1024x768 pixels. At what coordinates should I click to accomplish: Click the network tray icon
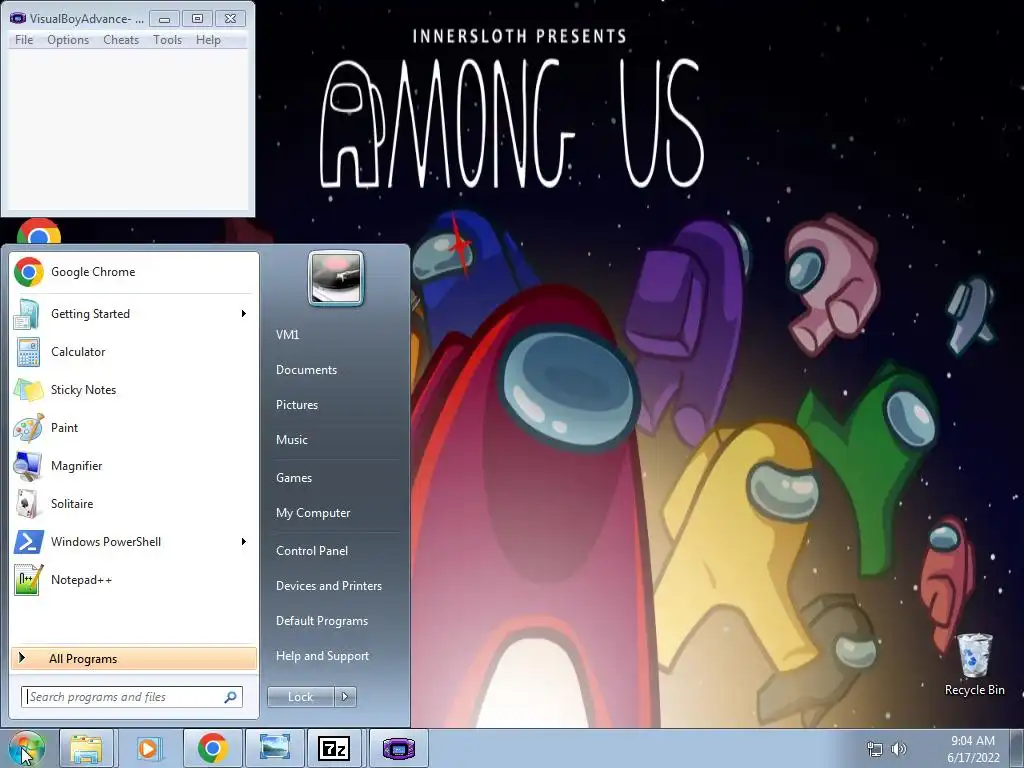coord(874,749)
